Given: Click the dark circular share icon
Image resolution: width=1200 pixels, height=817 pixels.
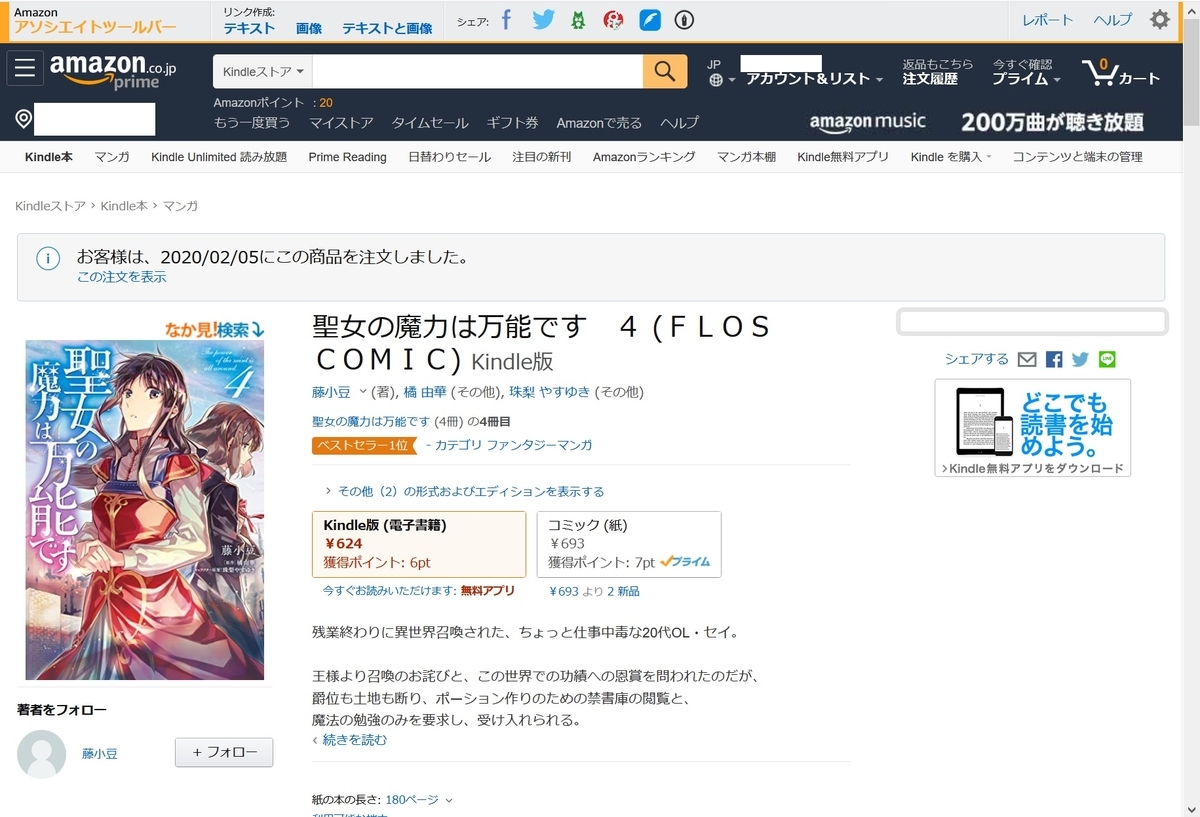Looking at the screenshot, I should 684,20.
